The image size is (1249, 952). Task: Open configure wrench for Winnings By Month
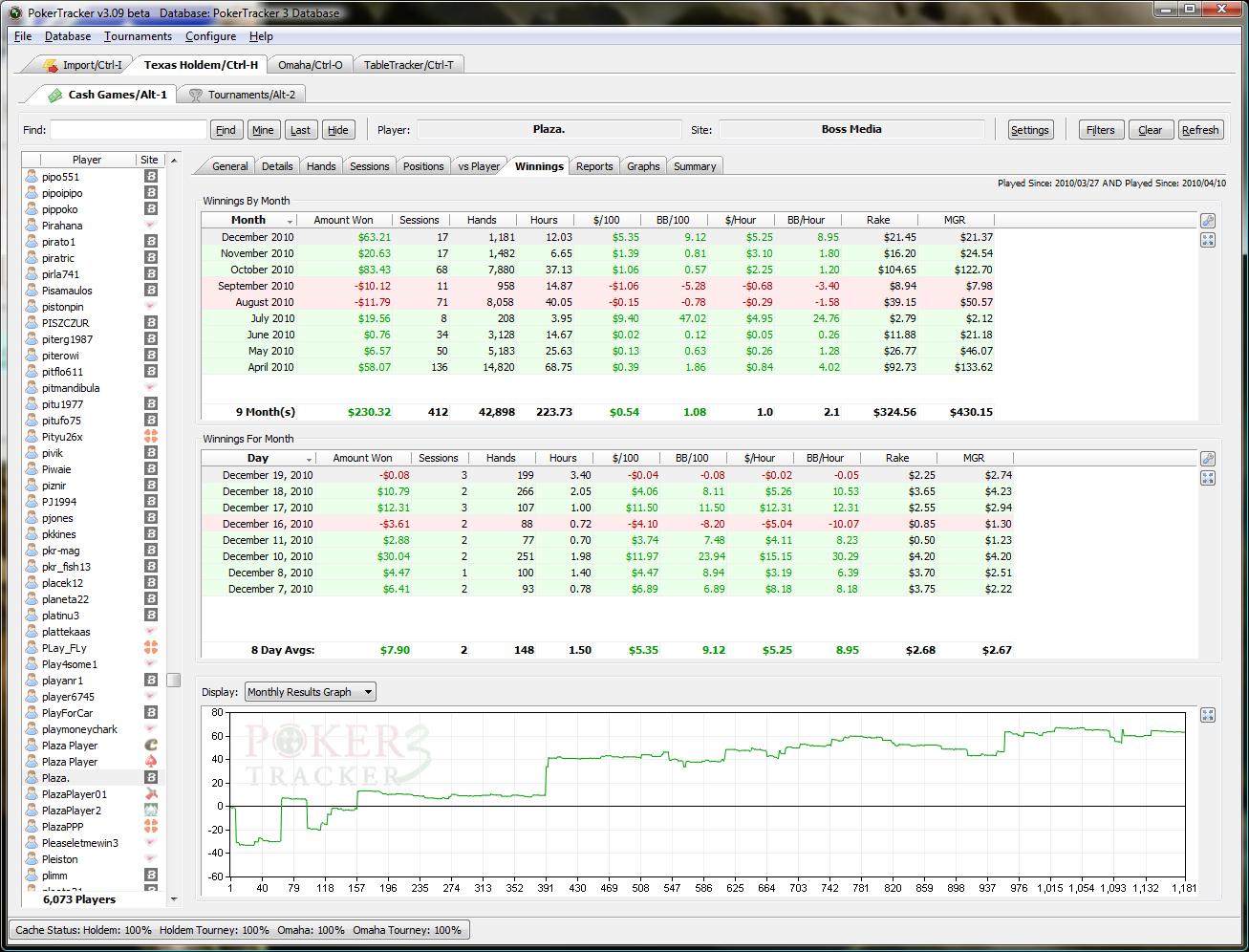(x=1208, y=221)
